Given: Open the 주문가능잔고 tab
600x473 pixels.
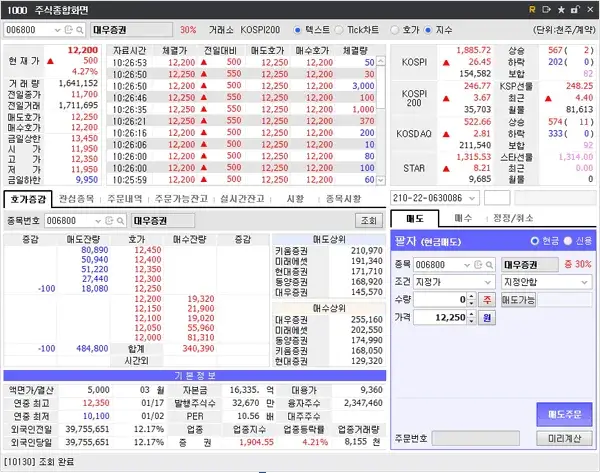Looking at the screenshot, I should 181,199.
